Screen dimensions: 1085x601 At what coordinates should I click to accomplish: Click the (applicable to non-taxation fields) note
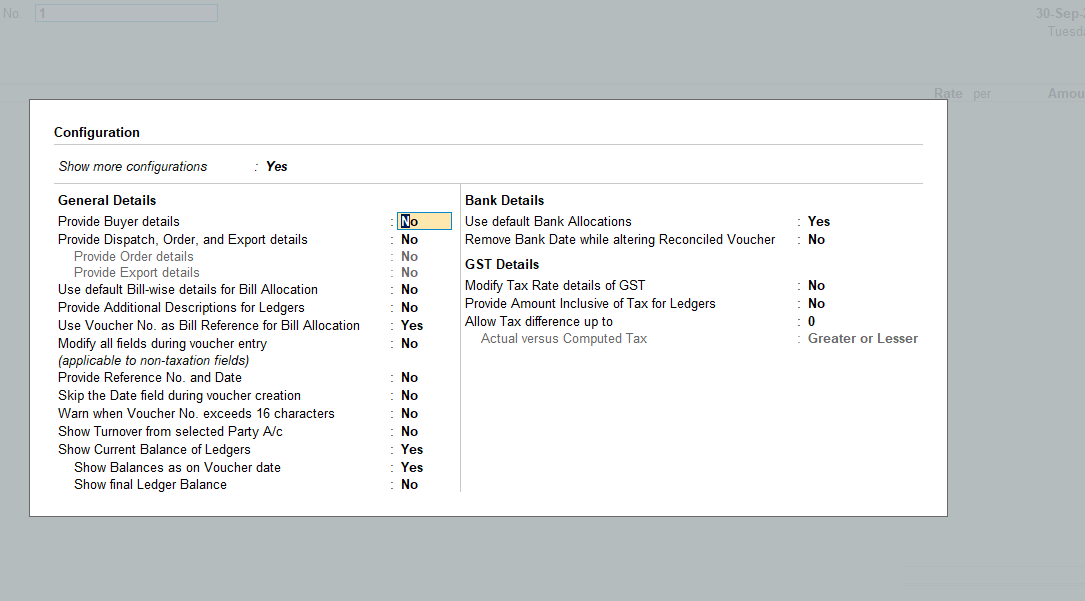154,360
